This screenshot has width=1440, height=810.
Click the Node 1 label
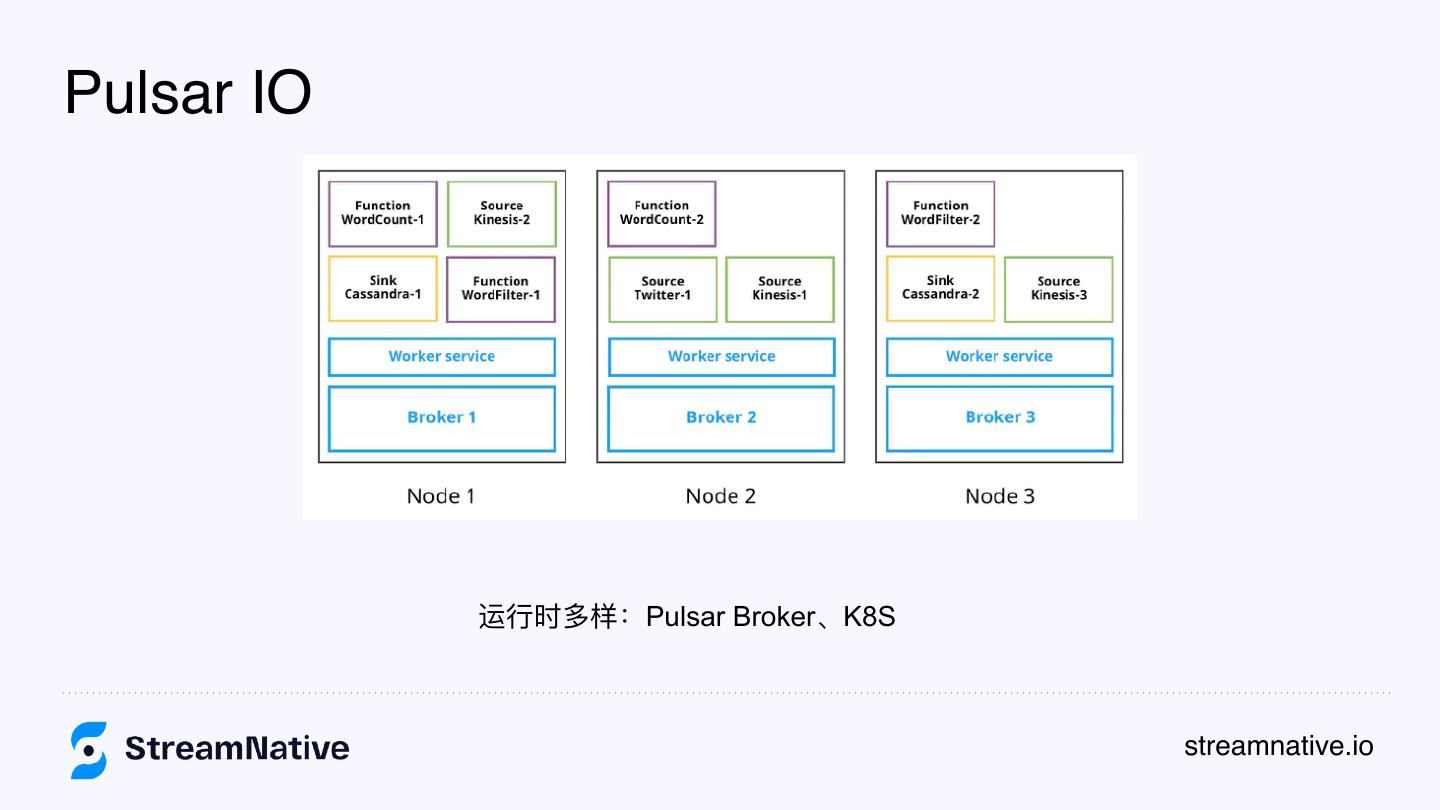[x=441, y=496]
